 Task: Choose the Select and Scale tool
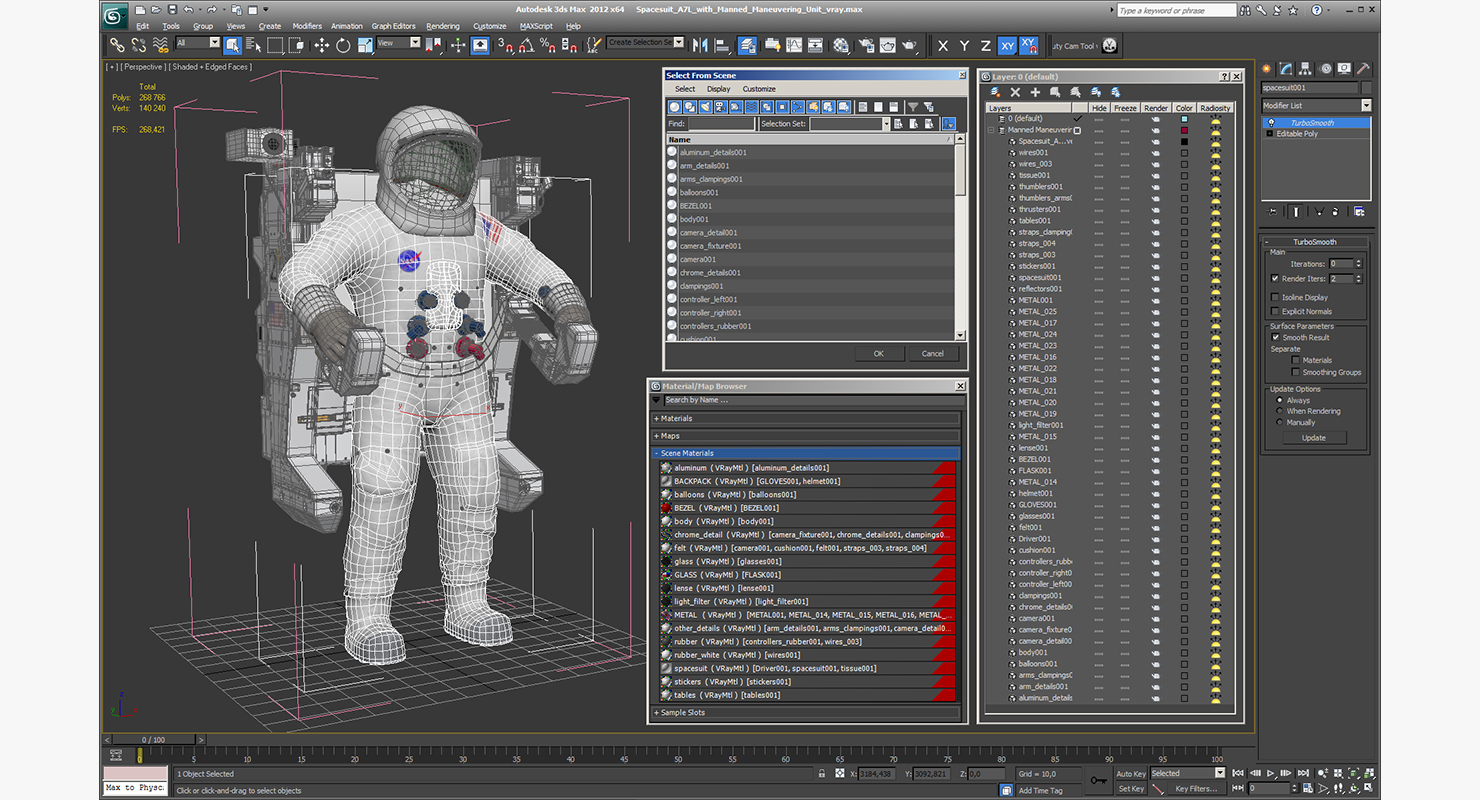point(365,45)
